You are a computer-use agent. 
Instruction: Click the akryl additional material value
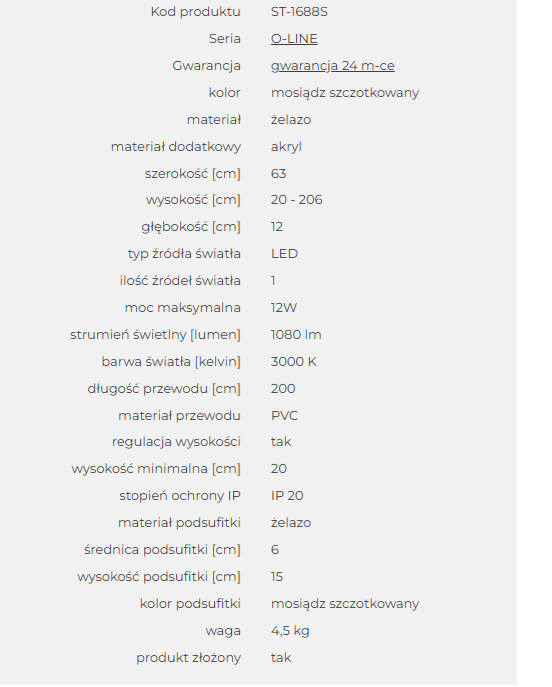coord(286,146)
